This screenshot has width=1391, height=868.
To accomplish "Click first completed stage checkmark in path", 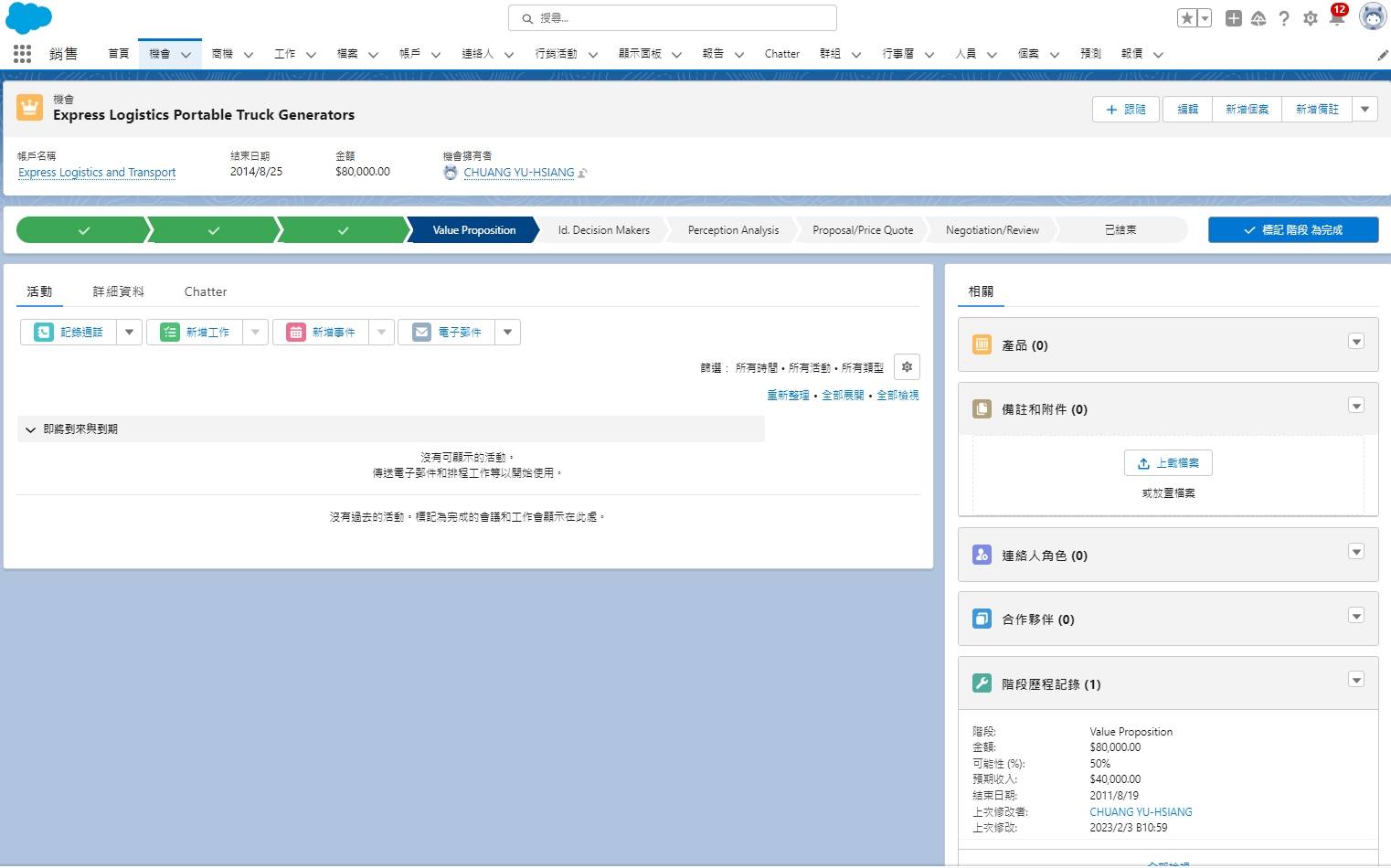I will [84, 230].
